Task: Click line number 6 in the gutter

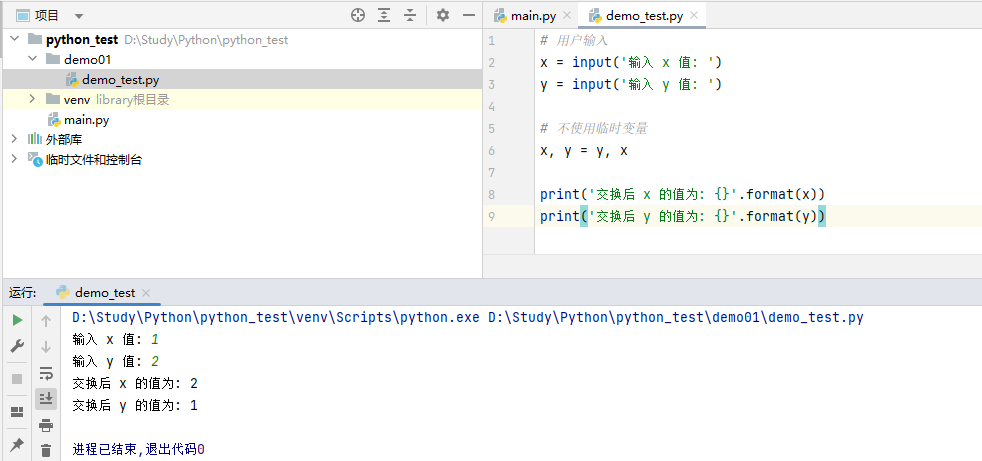Action: coord(491,150)
